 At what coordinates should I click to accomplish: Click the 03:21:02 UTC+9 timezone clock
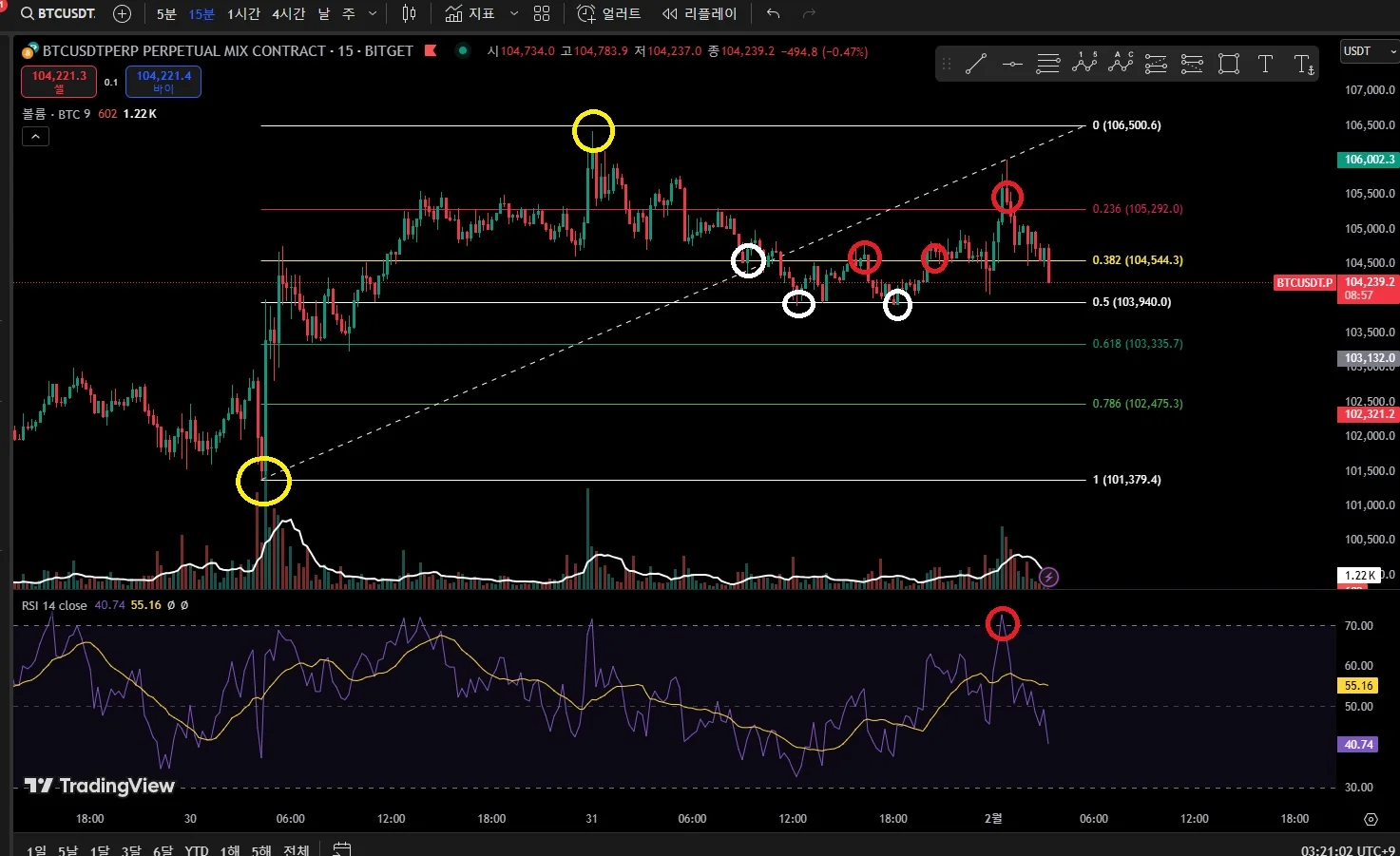point(1349,849)
